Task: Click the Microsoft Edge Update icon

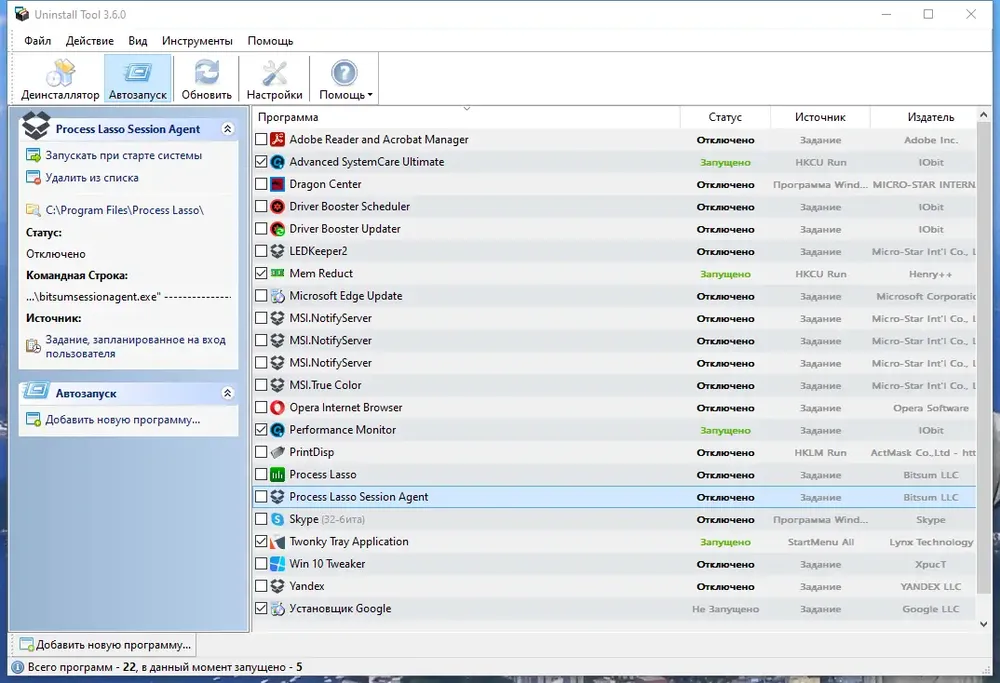Action: (277, 295)
